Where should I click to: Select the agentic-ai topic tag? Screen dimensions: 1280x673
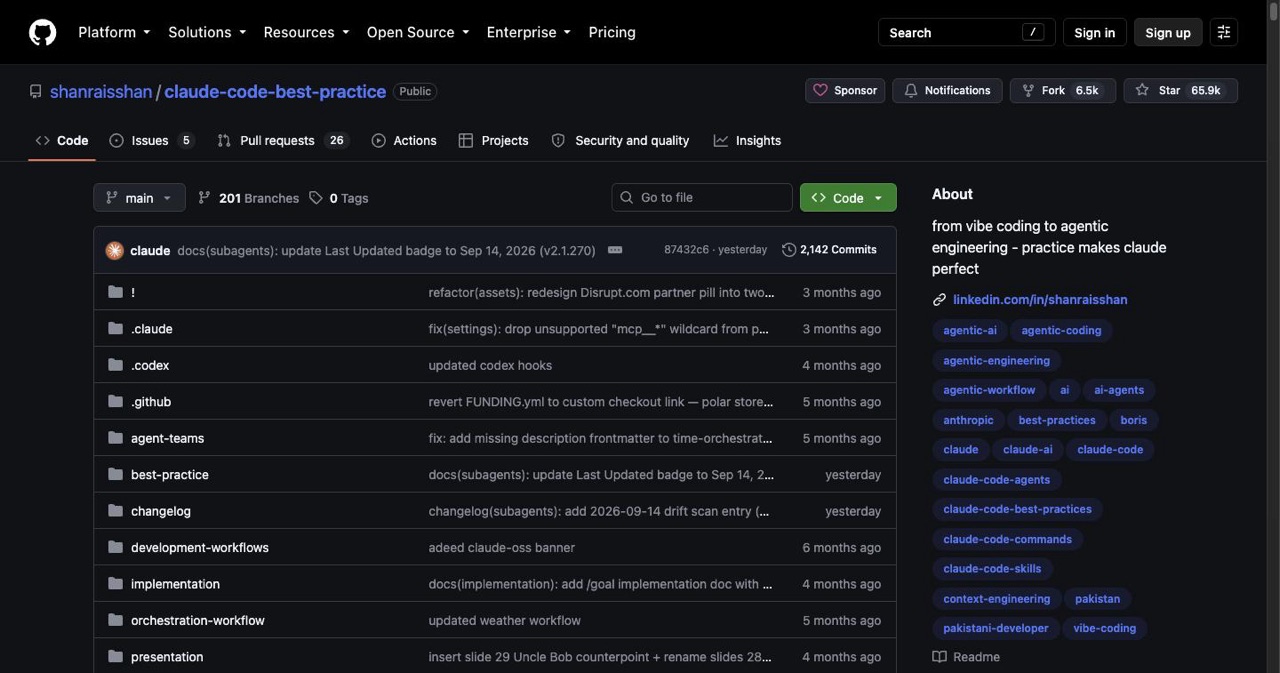[x=970, y=330]
